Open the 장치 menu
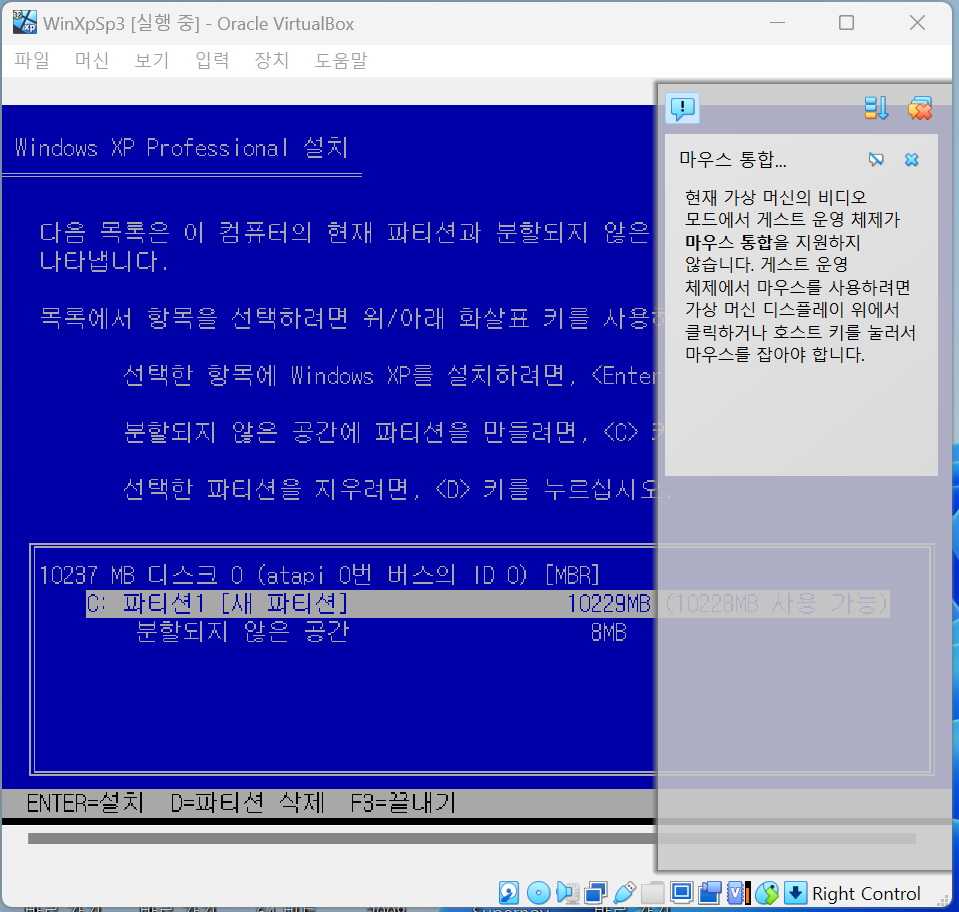This screenshot has width=959, height=912. click(x=272, y=60)
